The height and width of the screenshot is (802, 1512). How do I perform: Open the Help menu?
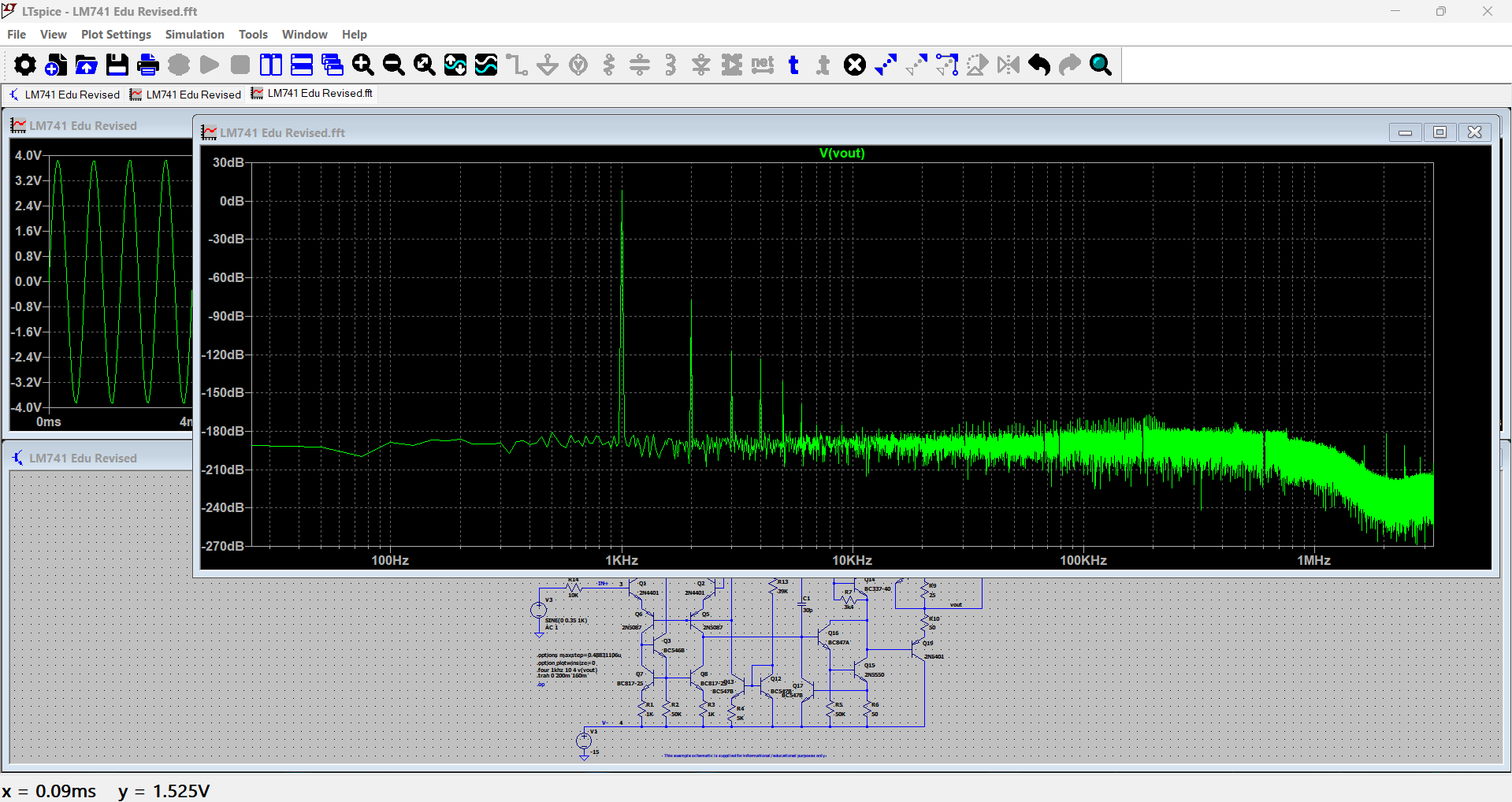355,35
